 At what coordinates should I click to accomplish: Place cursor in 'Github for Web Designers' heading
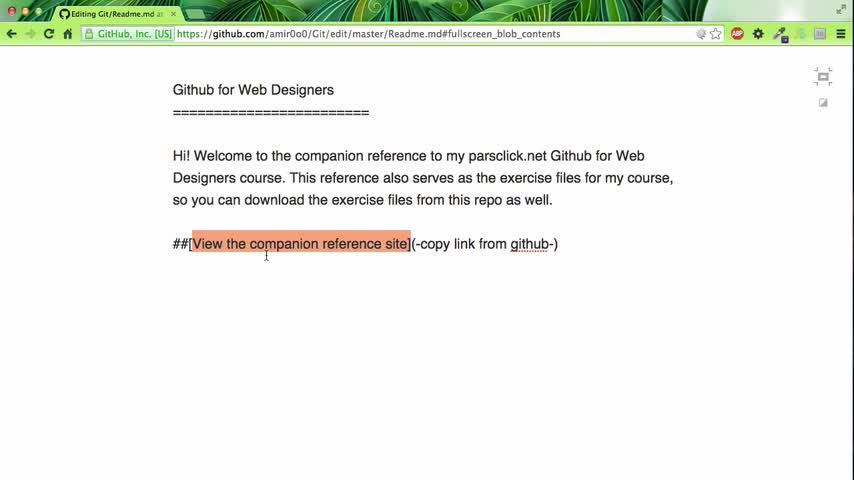pyautogui.click(x=253, y=90)
